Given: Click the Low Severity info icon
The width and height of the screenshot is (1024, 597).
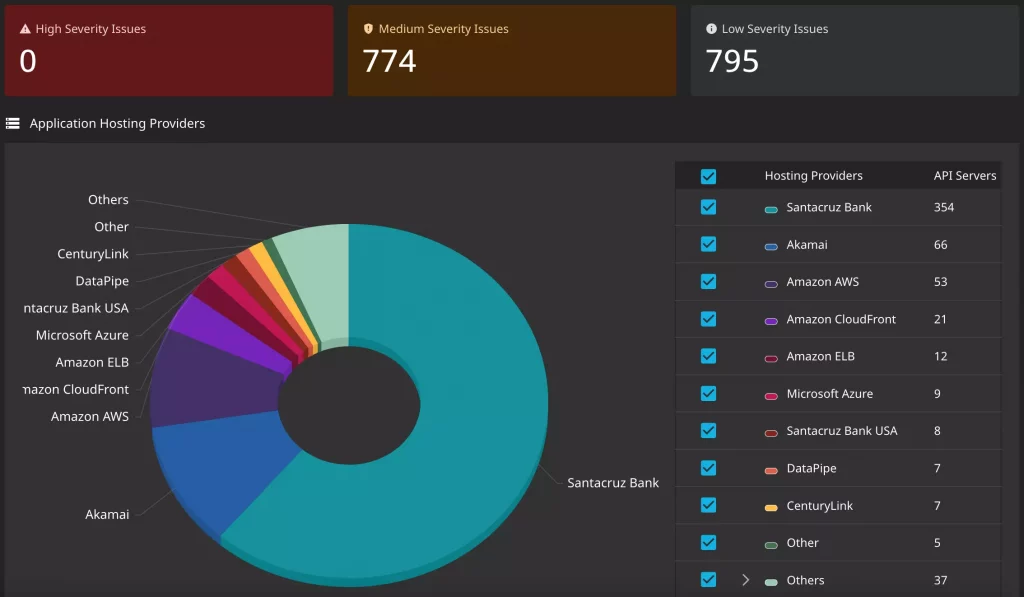Looking at the screenshot, I should 711,29.
